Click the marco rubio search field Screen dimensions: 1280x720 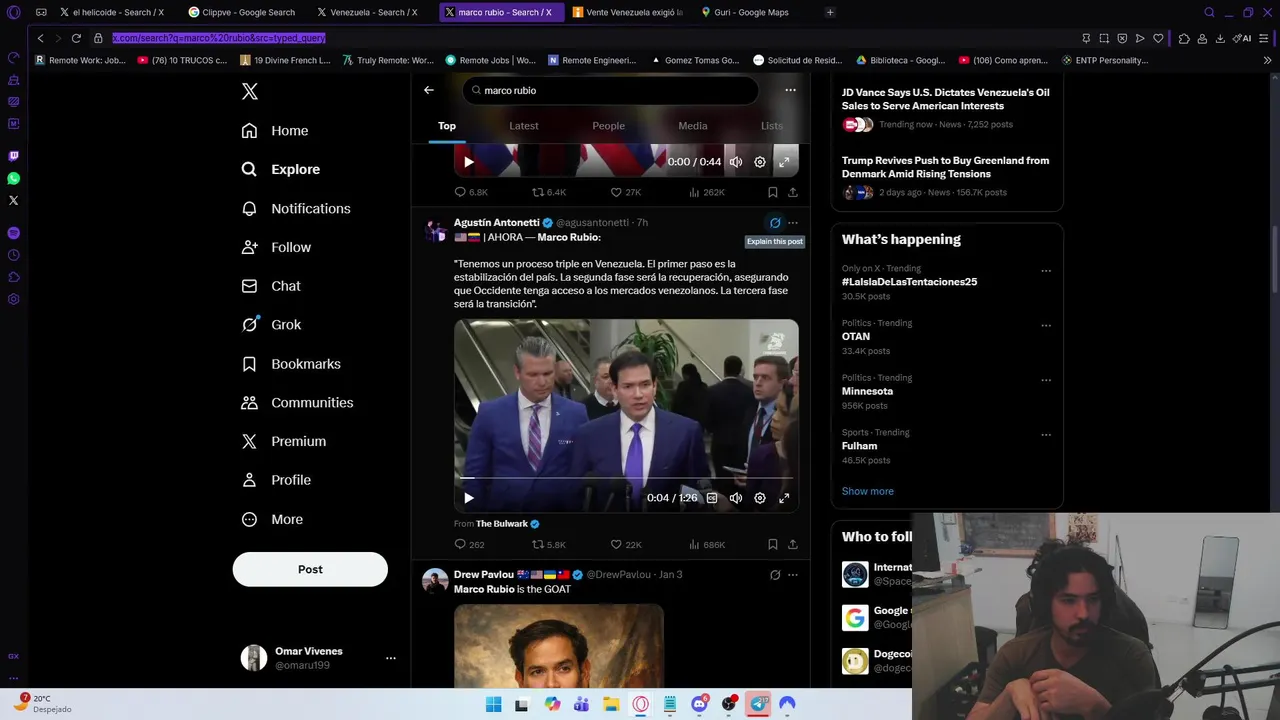click(x=610, y=90)
